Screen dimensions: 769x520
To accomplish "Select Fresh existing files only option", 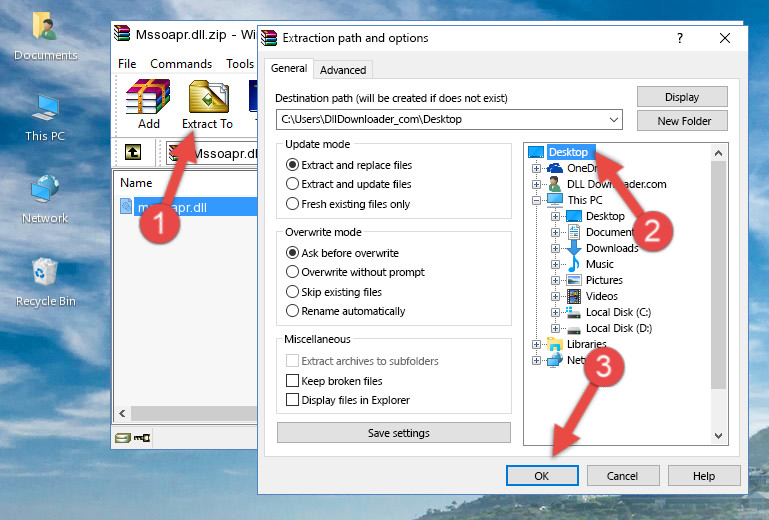I will pyautogui.click(x=348, y=204).
